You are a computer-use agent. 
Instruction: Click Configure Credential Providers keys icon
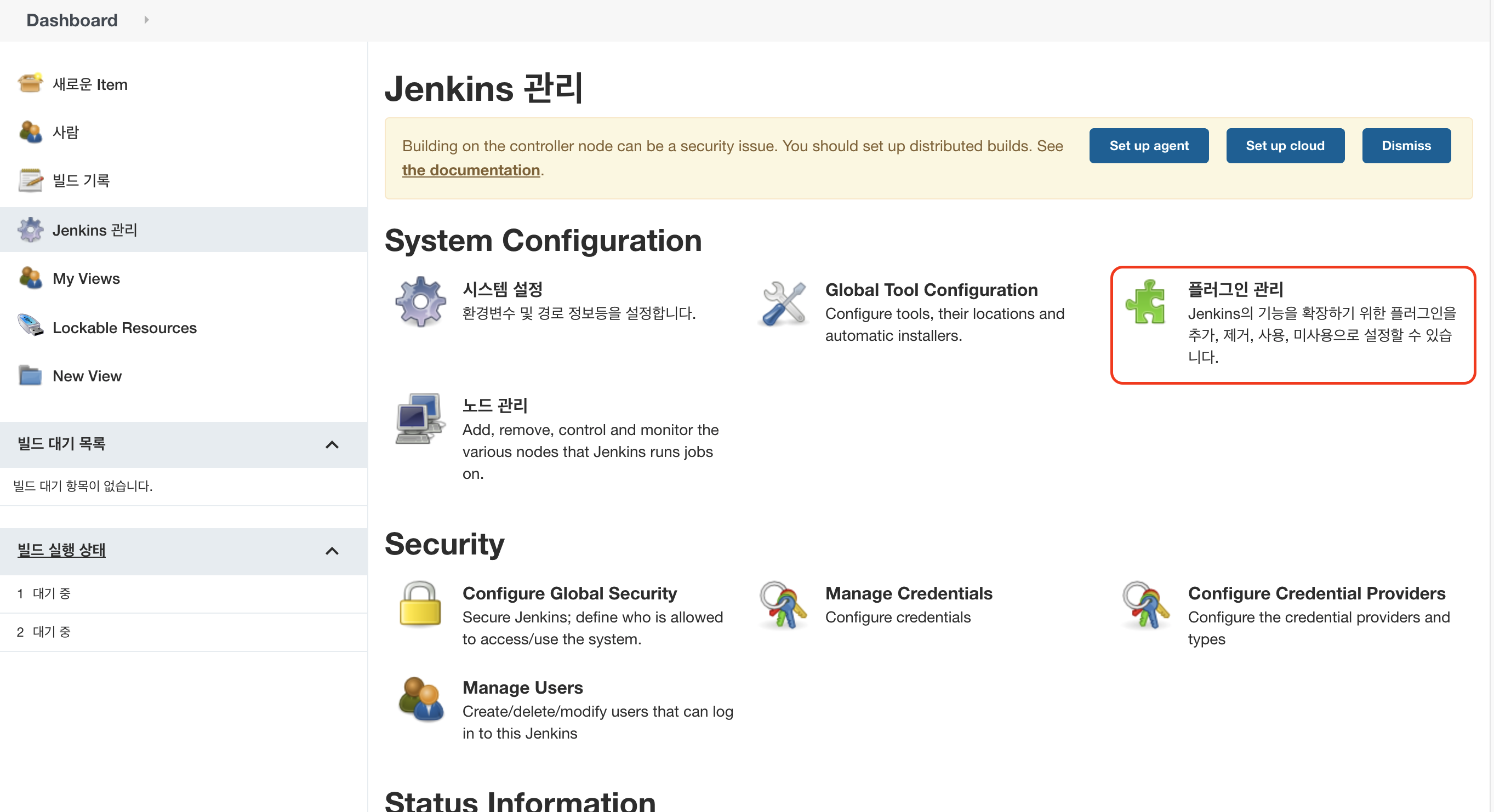[x=1145, y=605]
